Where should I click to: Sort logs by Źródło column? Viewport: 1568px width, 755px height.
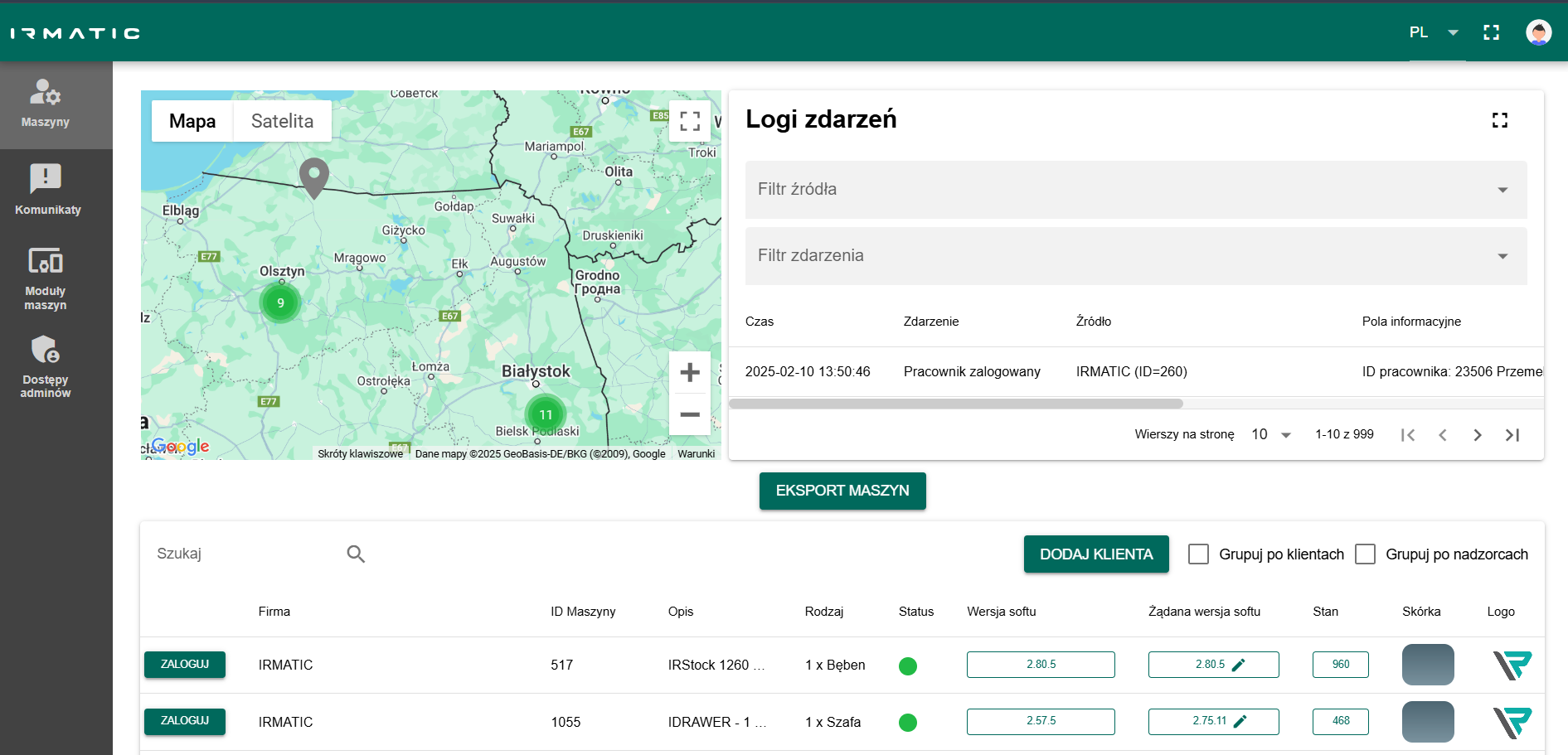pyautogui.click(x=1094, y=322)
